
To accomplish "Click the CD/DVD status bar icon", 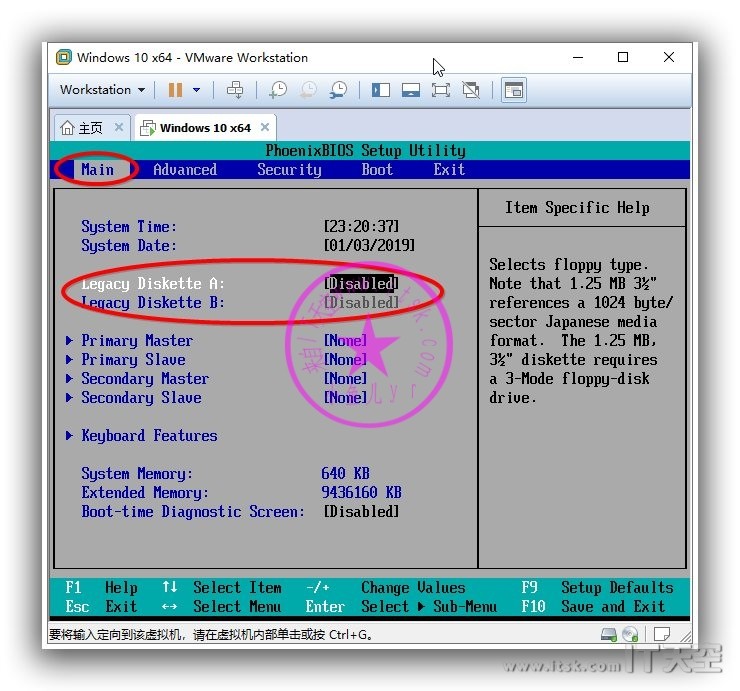I will tap(630, 634).
